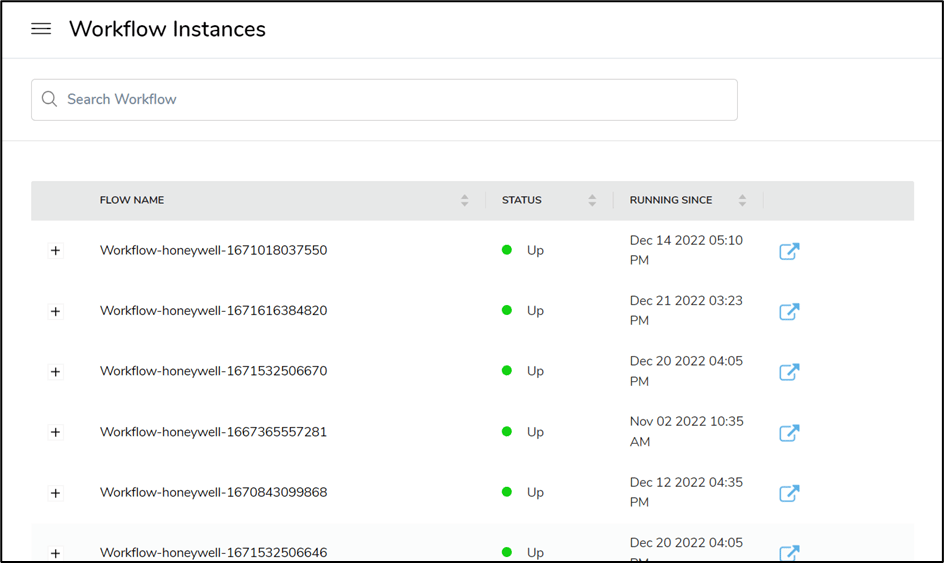
Task: Click the search magnifier icon
Action: click(49, 99)
